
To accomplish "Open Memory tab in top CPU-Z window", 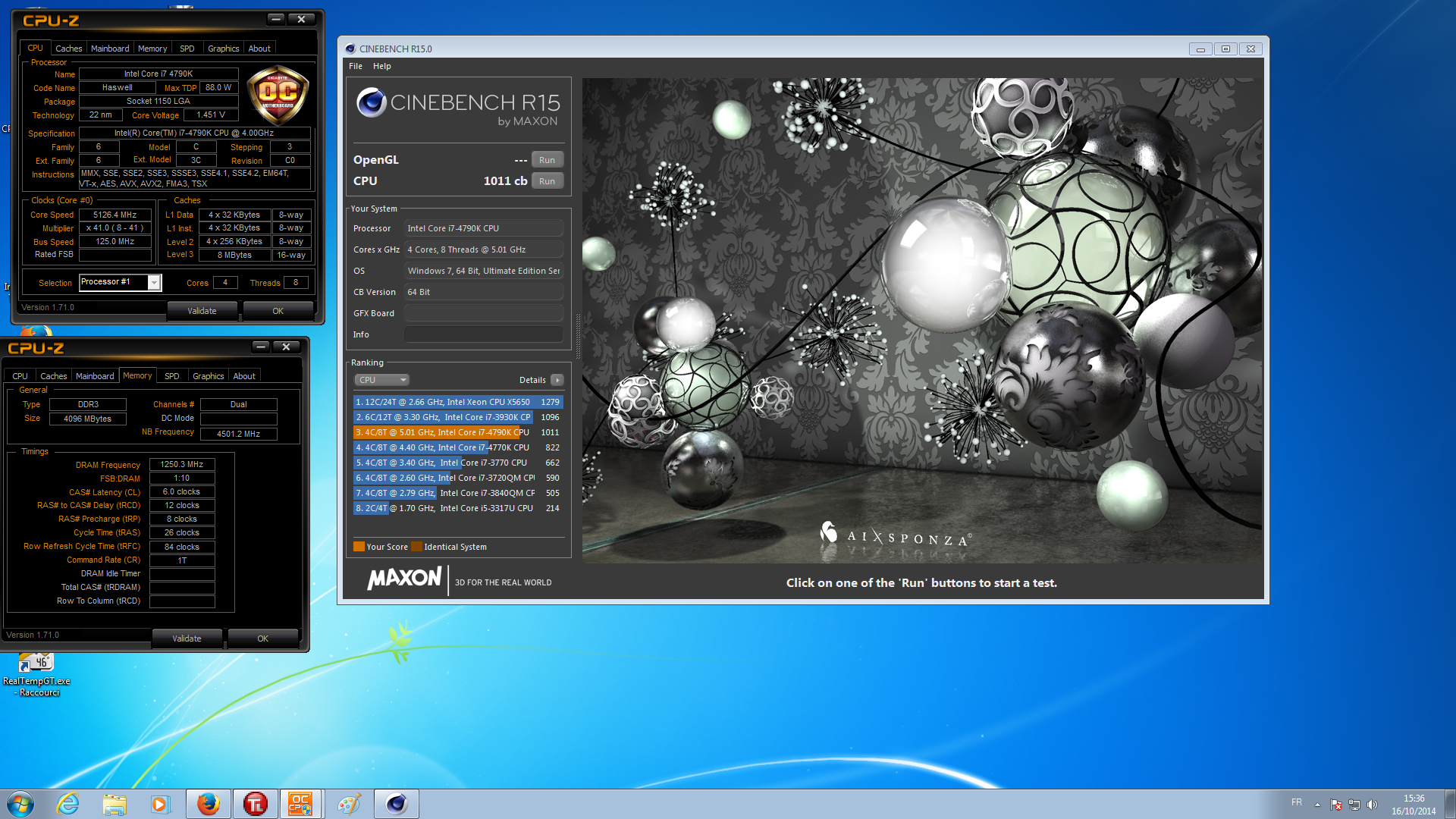I will pos(152,49).
